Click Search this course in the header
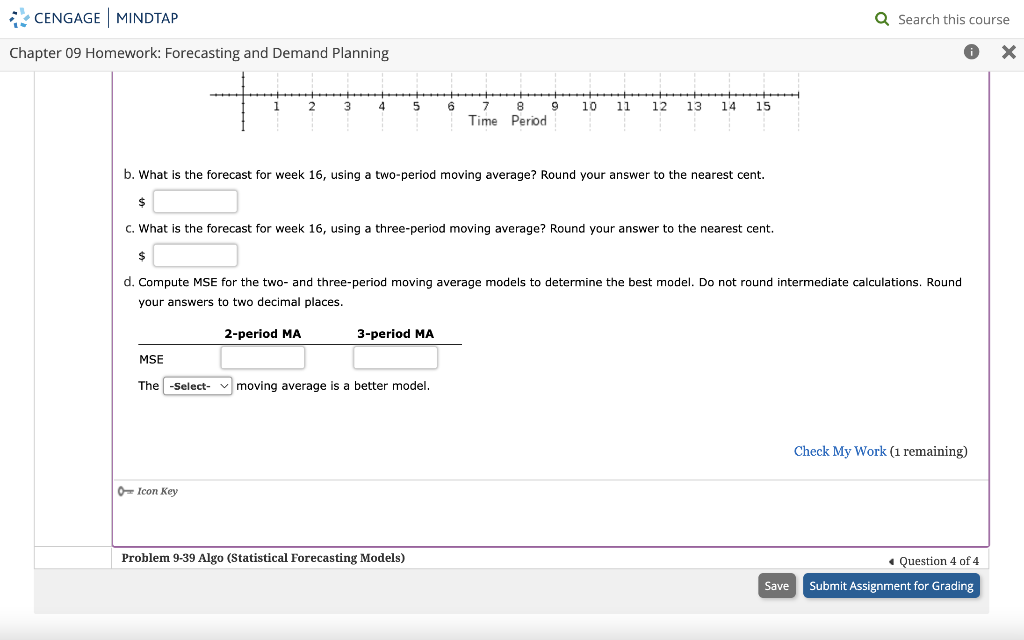The image size is (1024, 640). pyautogui.click(x=951, y=19)
